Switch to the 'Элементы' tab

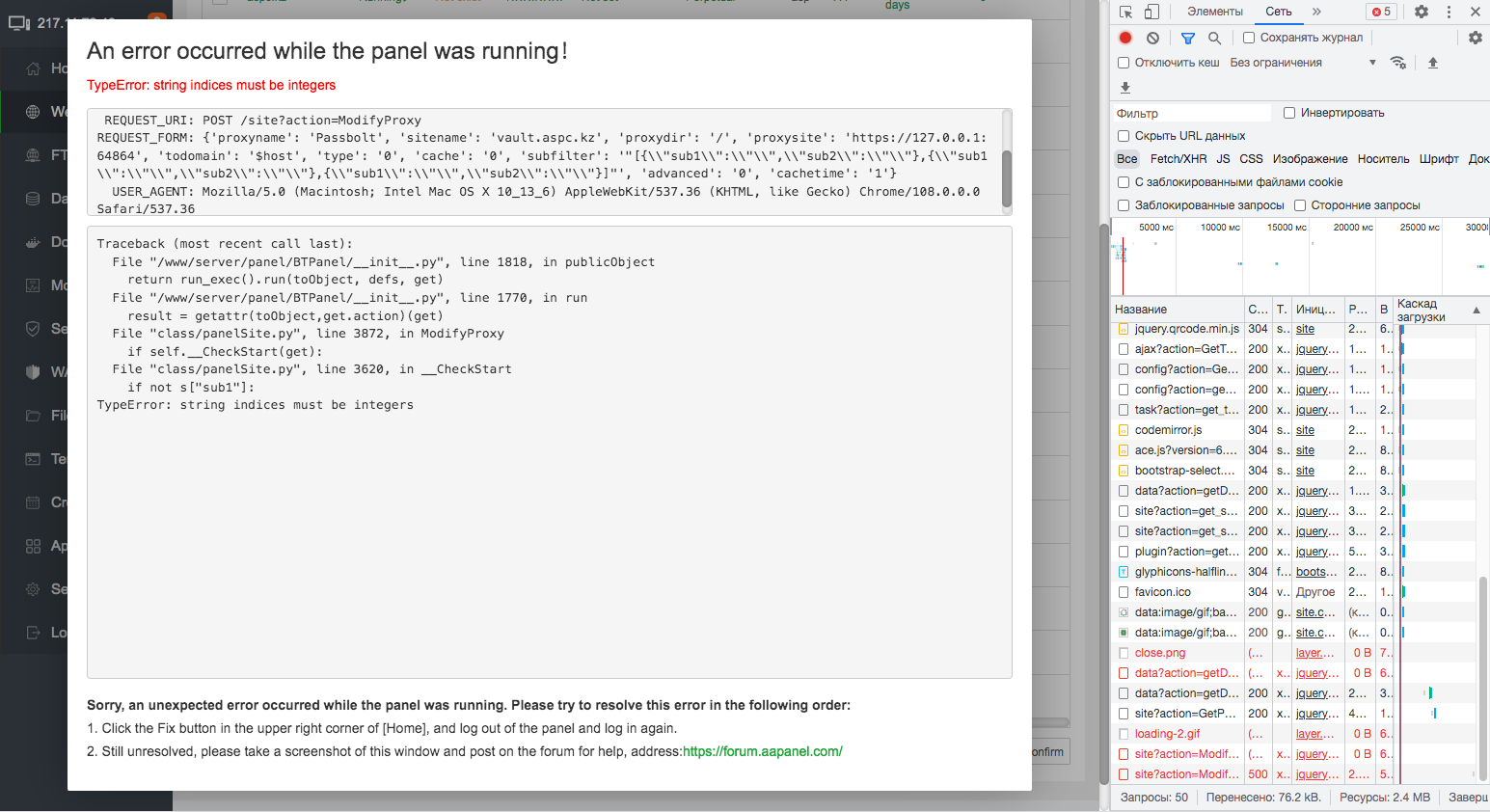(1214, 12)
